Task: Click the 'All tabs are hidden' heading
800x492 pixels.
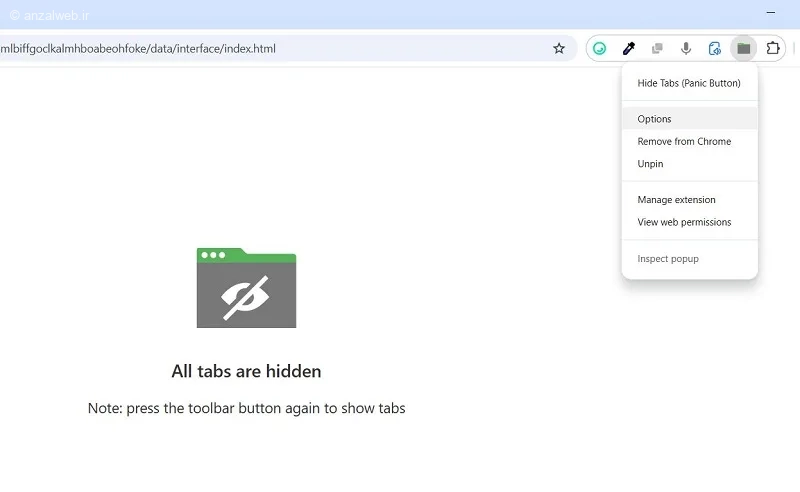Action: click(x=246, y=371)
